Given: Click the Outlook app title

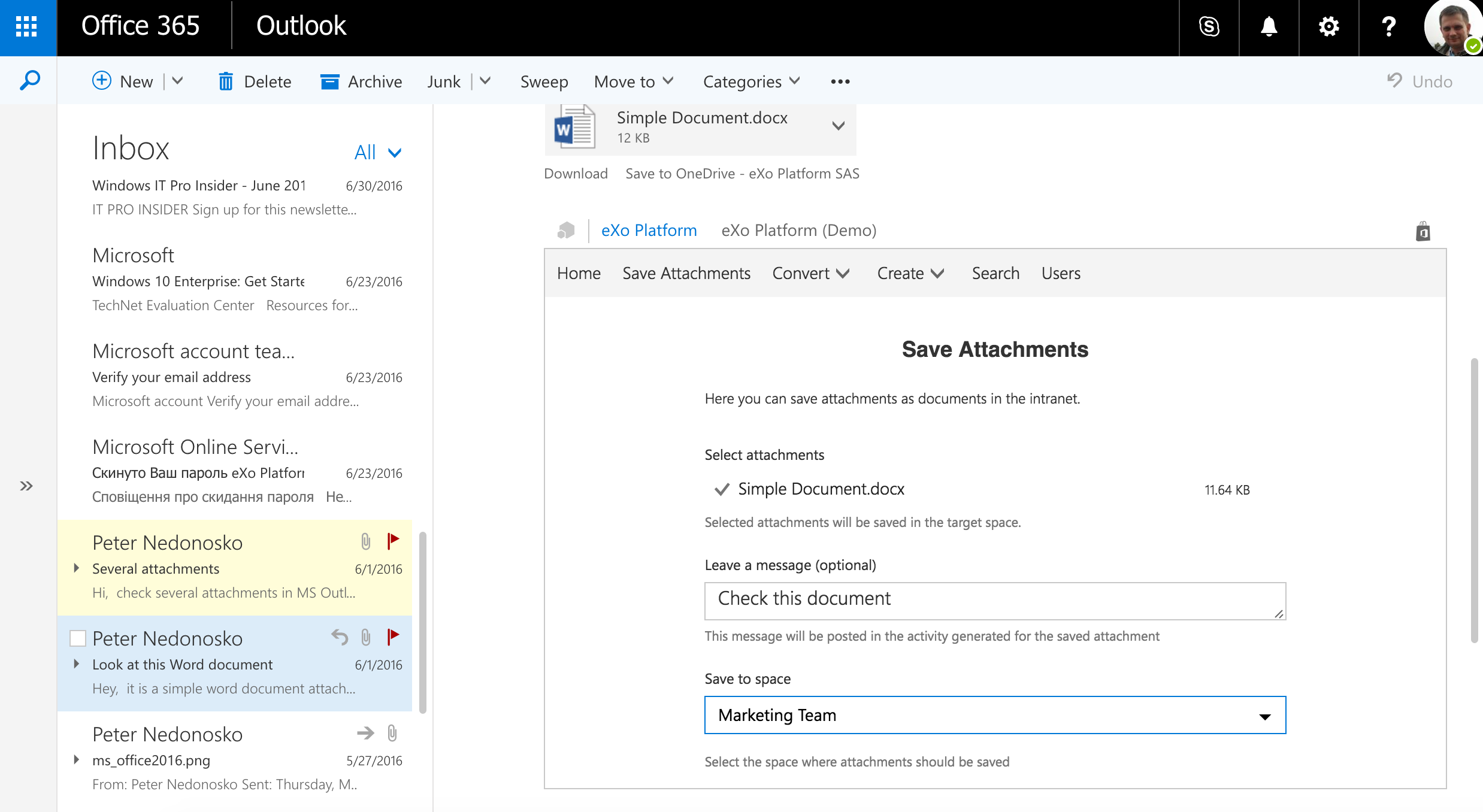Looking at the screenshot, I should pos(301,26).
